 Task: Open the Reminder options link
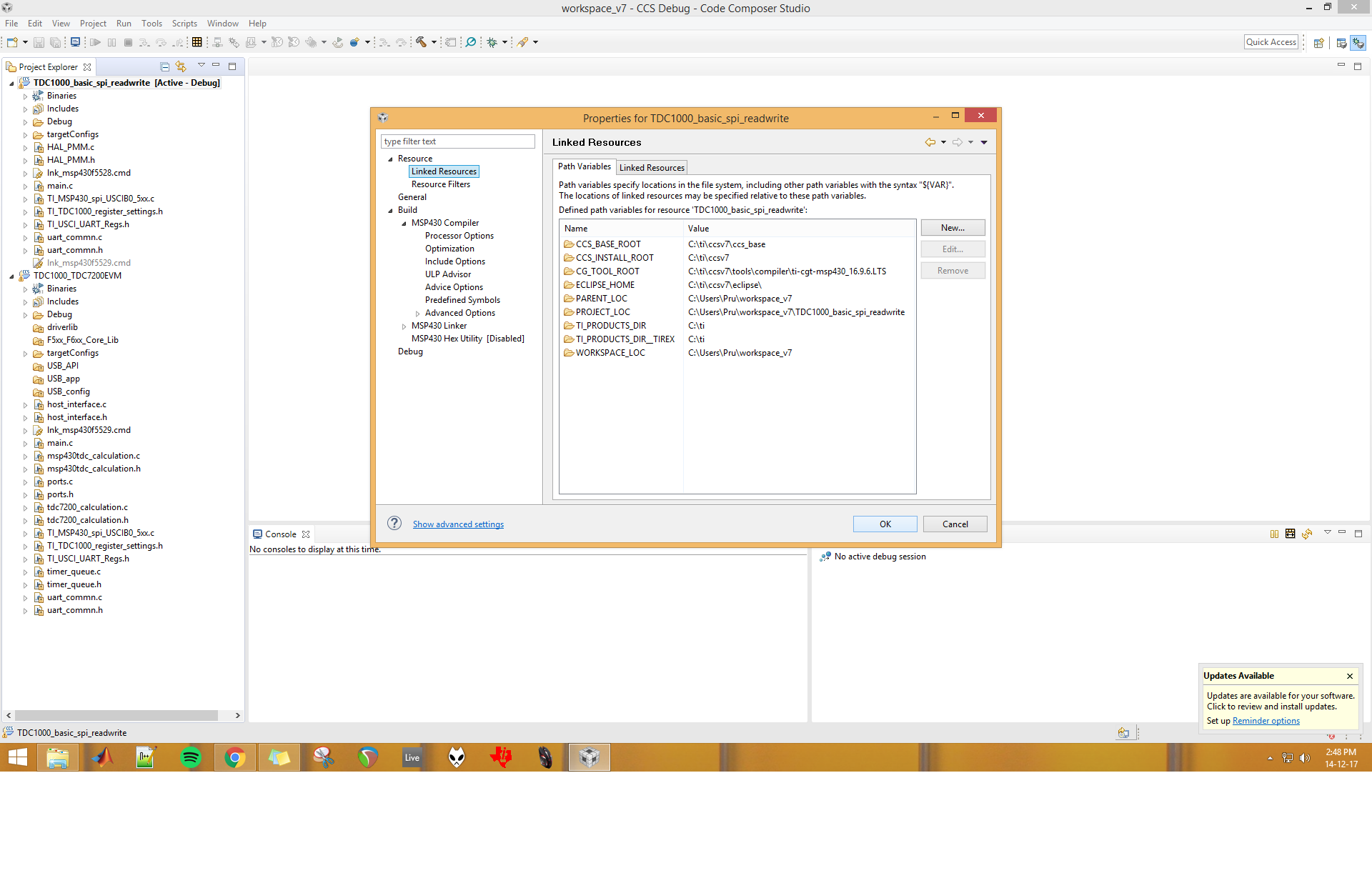point(1266,720)
